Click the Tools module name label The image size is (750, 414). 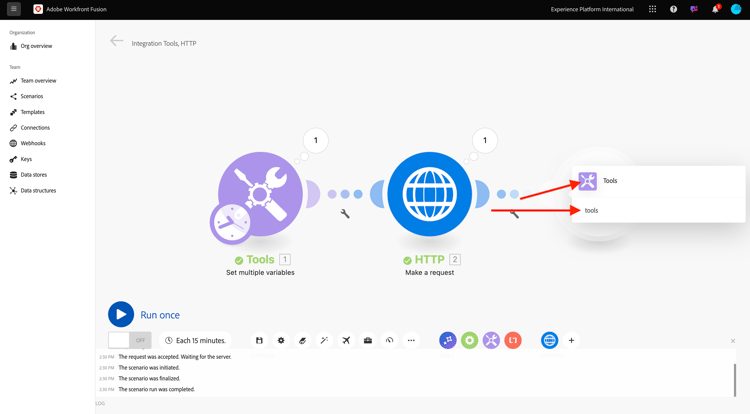[x=260, y=260]
